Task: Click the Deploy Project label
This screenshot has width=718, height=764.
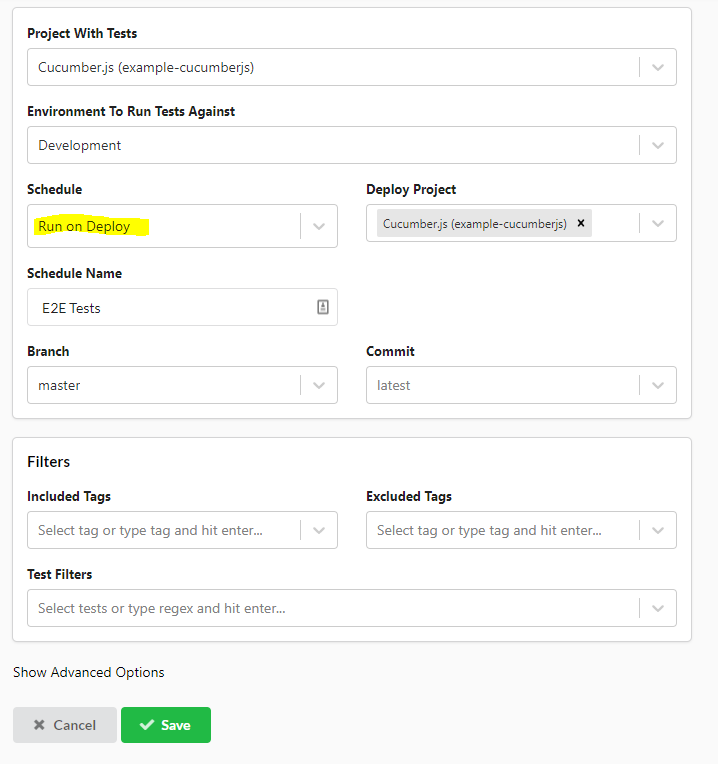Action: click(411, 190)
